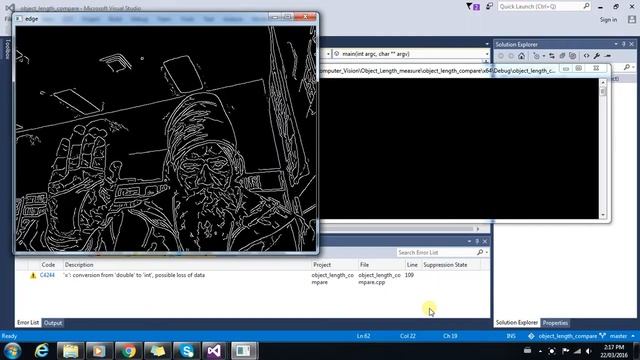
Task: Toggle Preview Selected Items in Solution Explorer
Action: coord(608,56)
